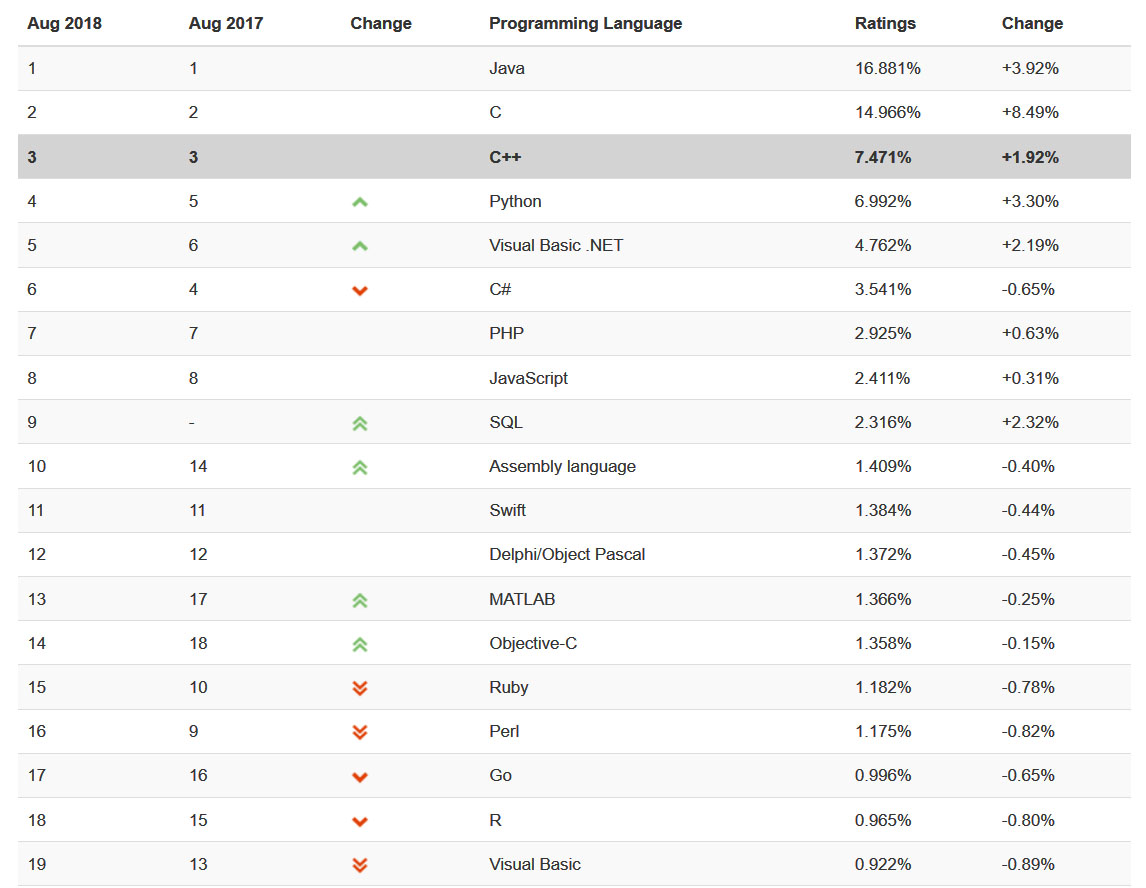
Task: Click the Delphi/Object Pascal entry
Action: click(567, 554)
